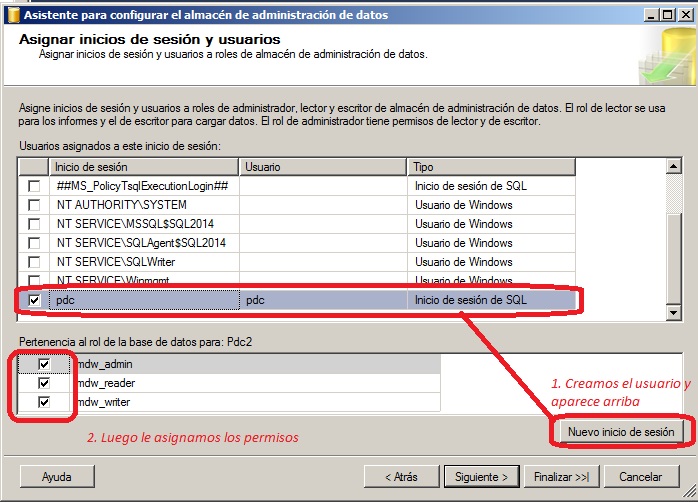Select the ##MS_PolicyTsqlExecutionLogin## row text
Screen dimensions: 698x502
[142, 186]
